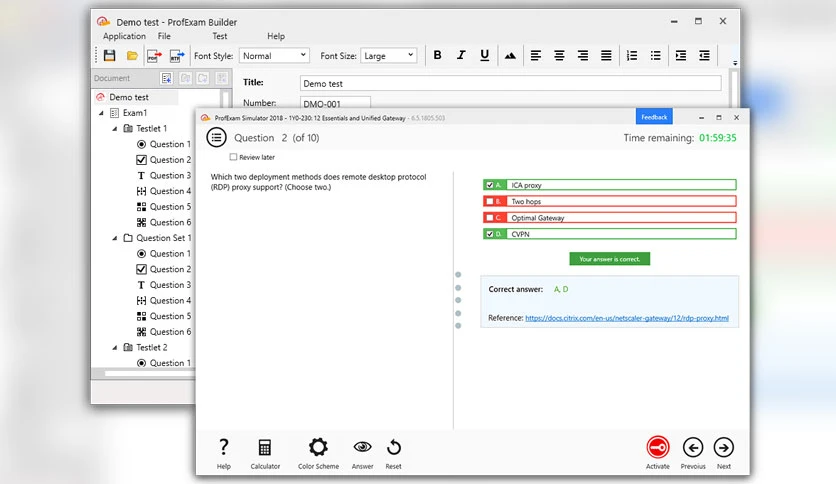Open the Test menu in Builder
Image resolution: width=836 pixels, height=484 pixels.
click(220, 36)
